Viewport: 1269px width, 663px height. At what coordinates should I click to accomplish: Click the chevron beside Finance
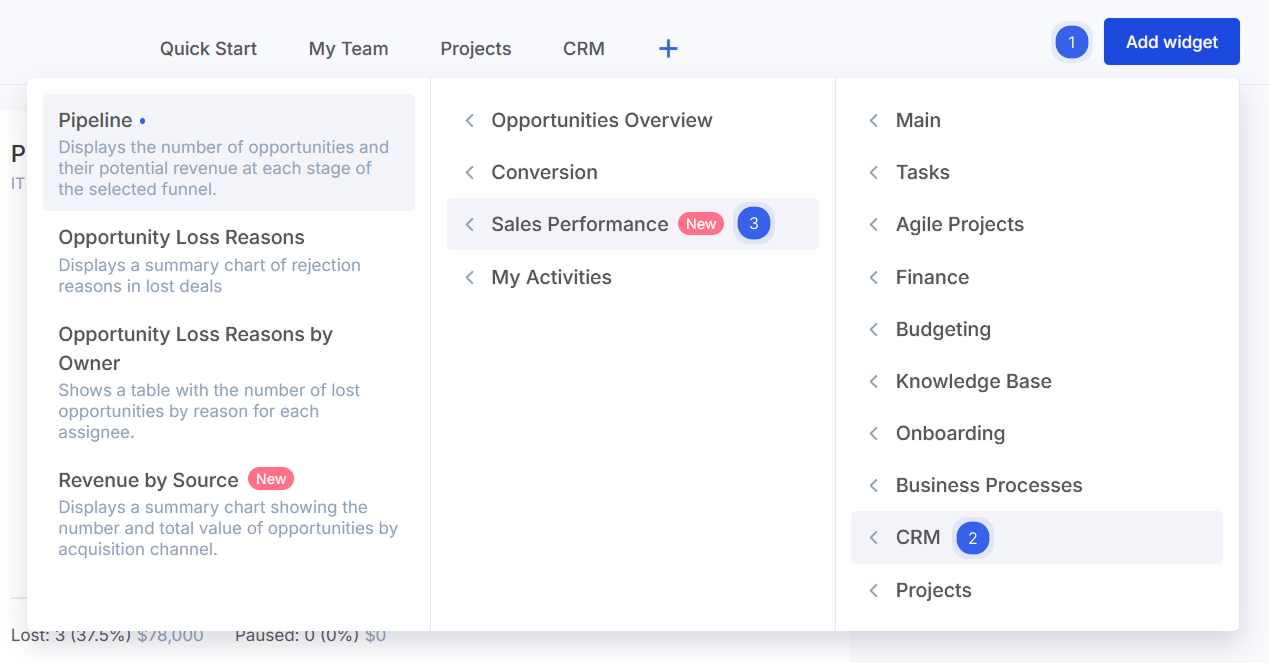pos(874,277)
